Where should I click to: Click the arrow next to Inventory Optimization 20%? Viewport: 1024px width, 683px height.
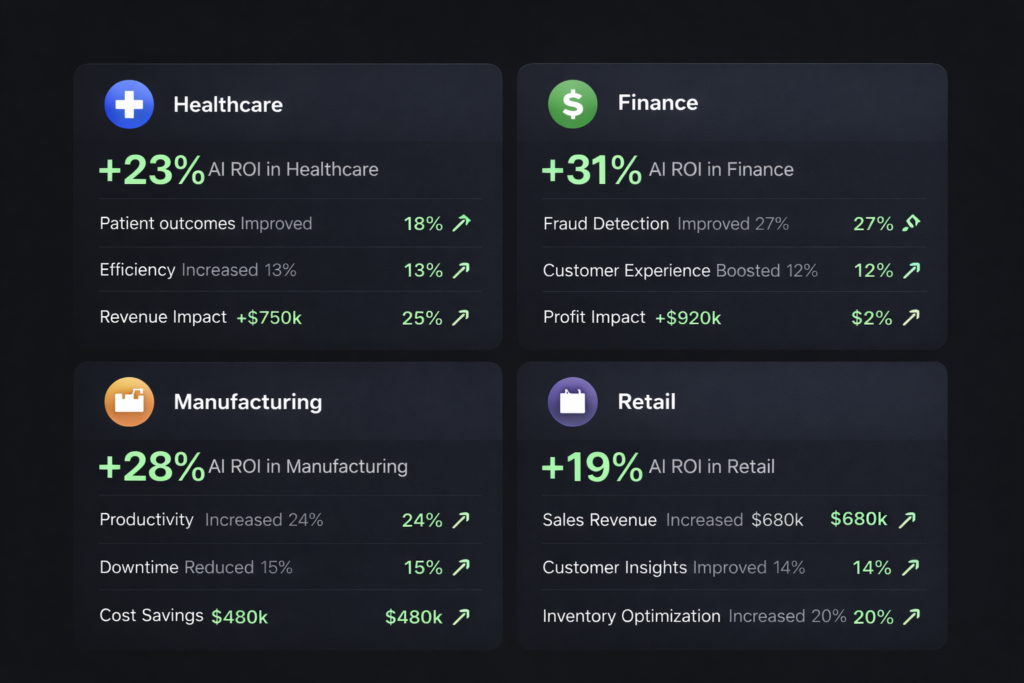click(x=911, y=615)
